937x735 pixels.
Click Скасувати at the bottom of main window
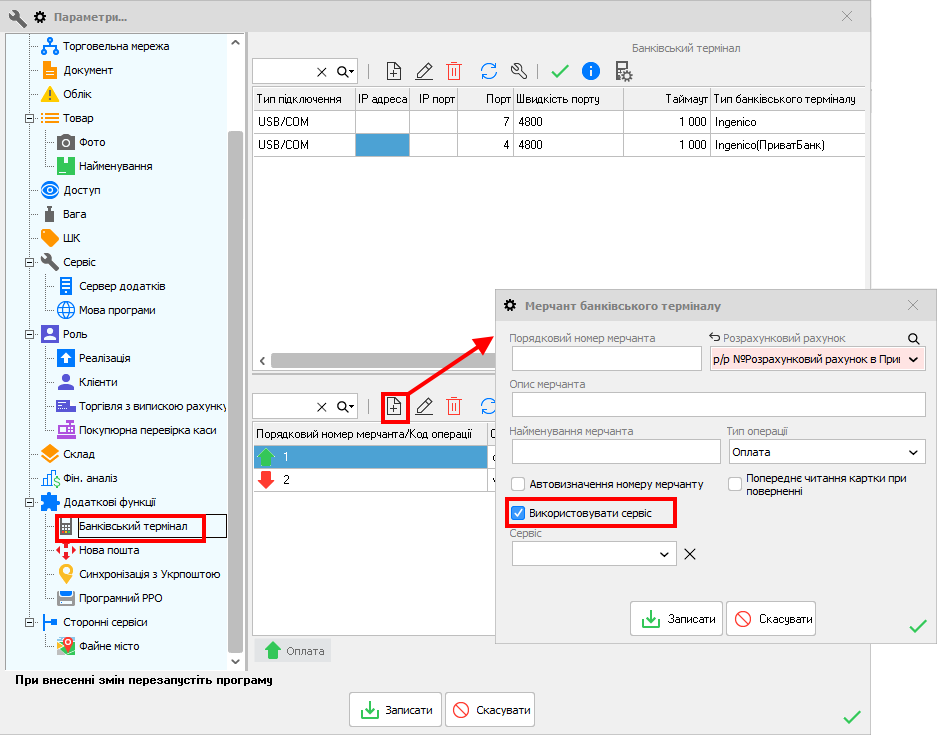(489, 710)
